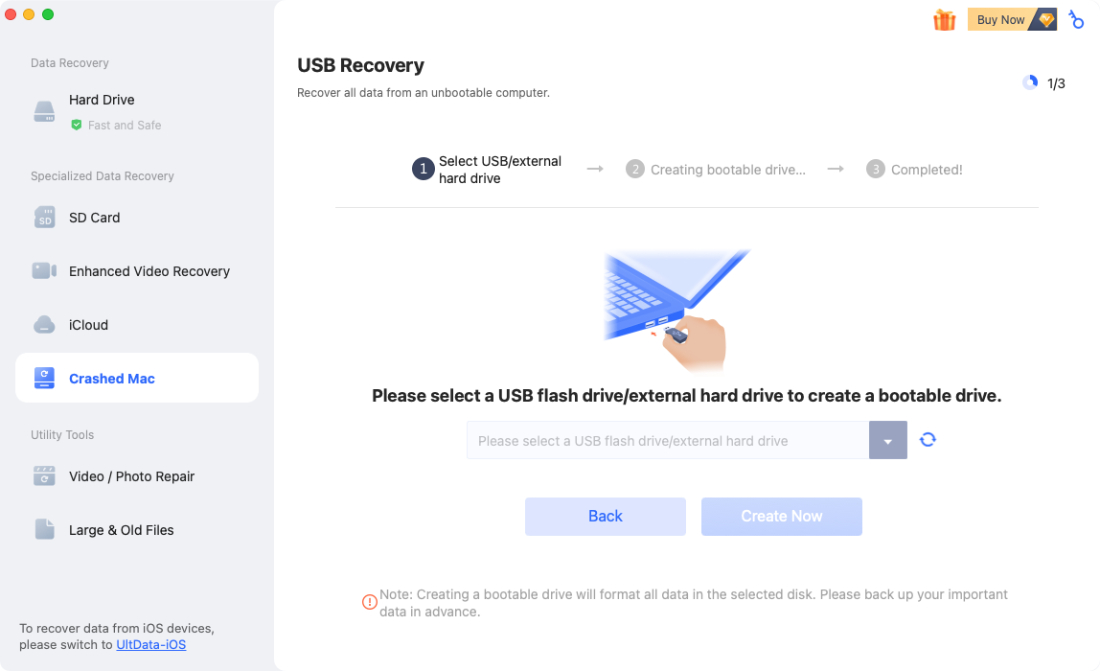
Task: Launch Enhanced Video Recovery
Action: tap(44, 270)
